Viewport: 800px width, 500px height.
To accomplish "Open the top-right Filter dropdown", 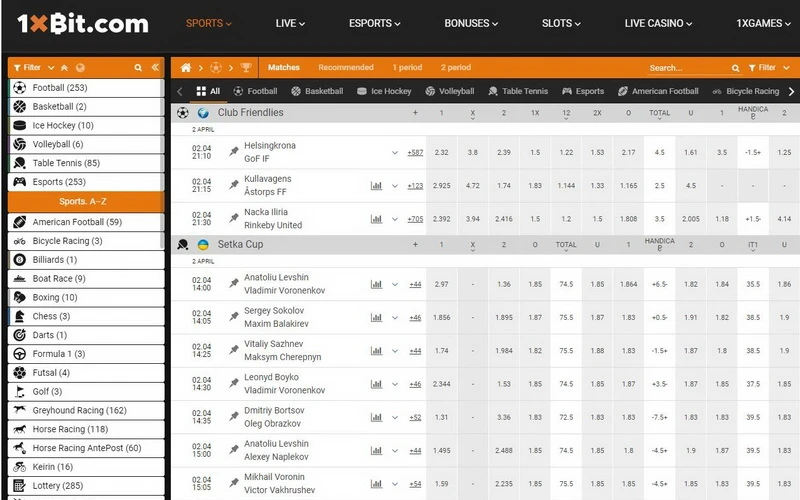I will 769,68.
